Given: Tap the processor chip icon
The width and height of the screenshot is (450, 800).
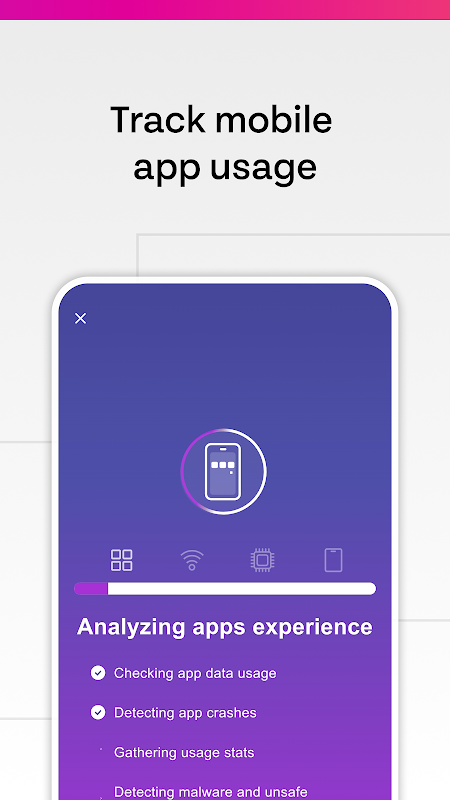Looking at the screenshot, I should click(x=262, y=560).
